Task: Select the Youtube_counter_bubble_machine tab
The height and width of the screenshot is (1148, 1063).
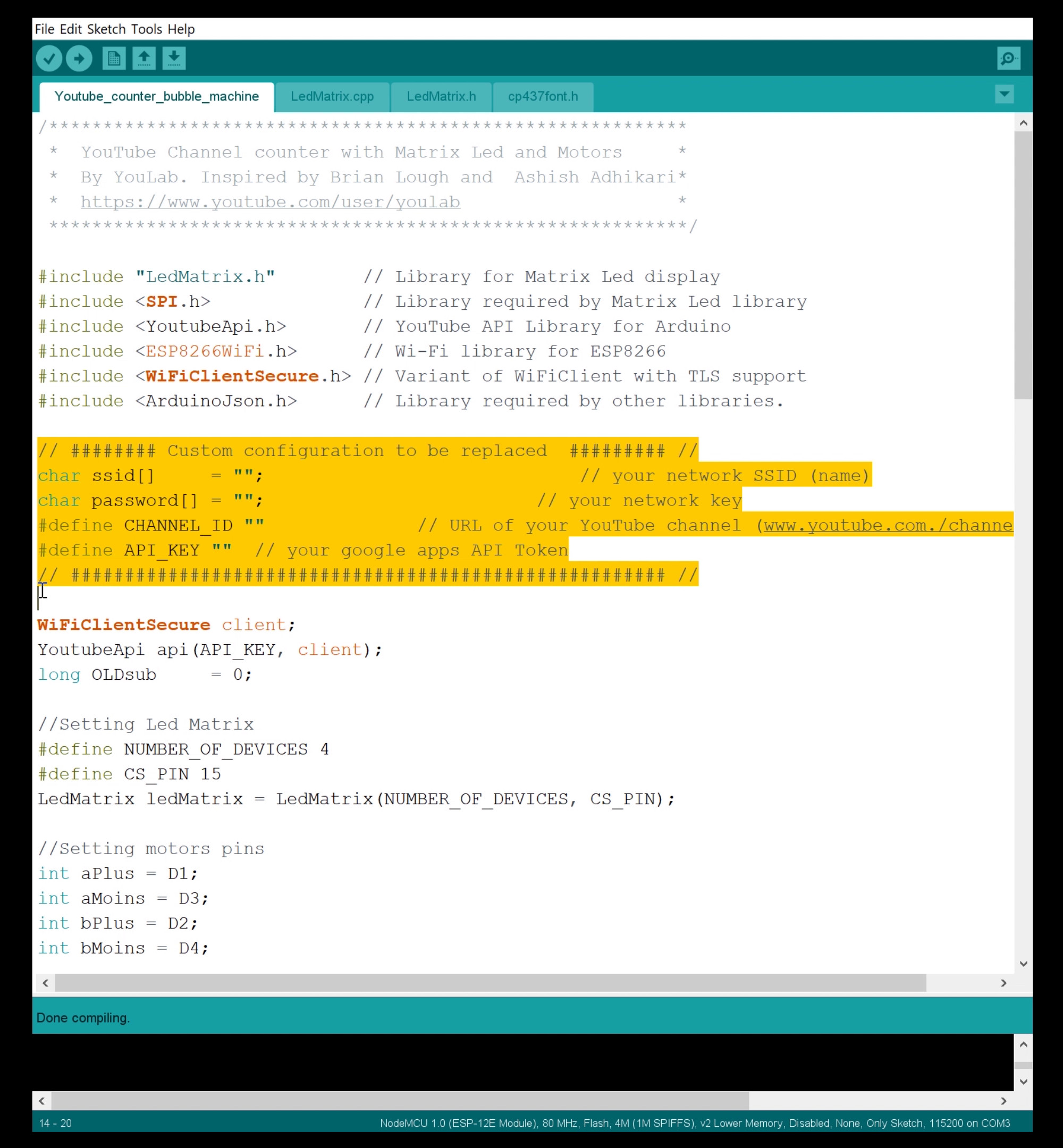Action: pyautogui.click(x=157, y=96)
